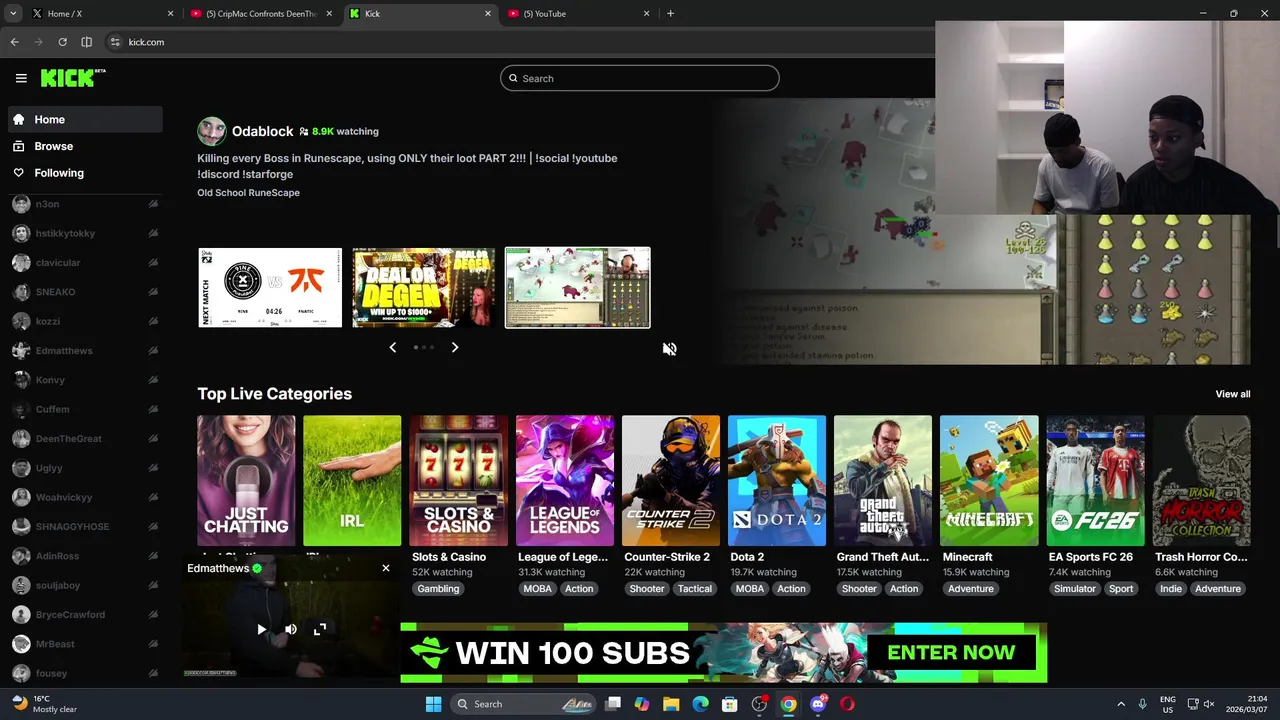
Task: Go back in browser history
Action: 14,42
